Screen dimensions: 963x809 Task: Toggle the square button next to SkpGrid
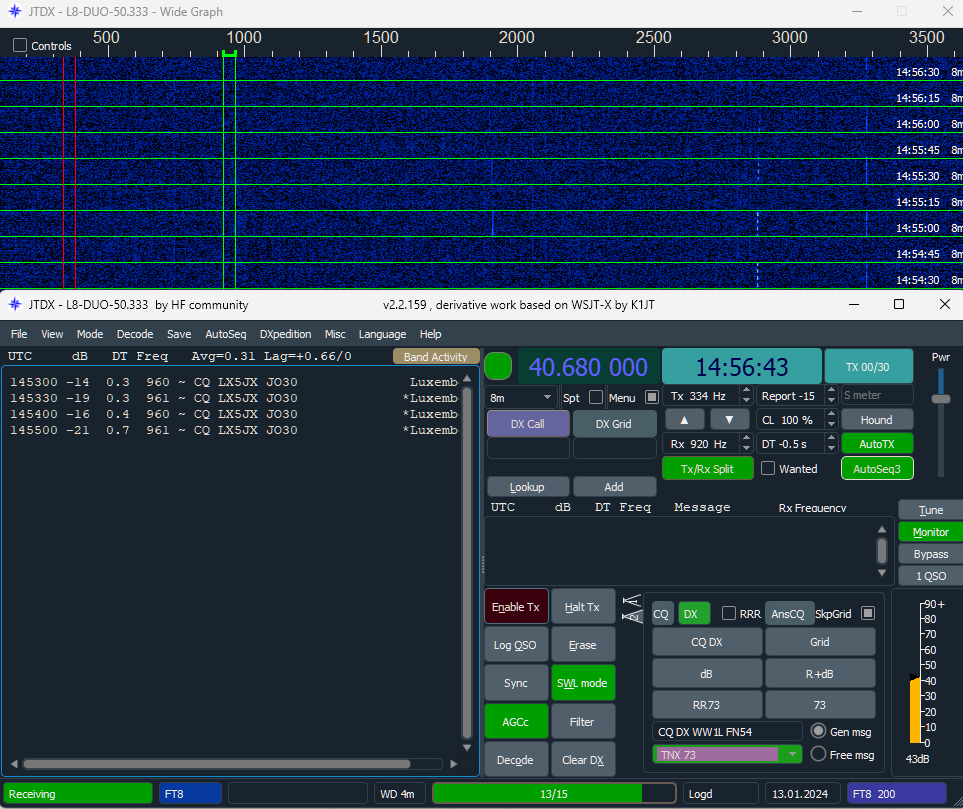click(868, 613)
